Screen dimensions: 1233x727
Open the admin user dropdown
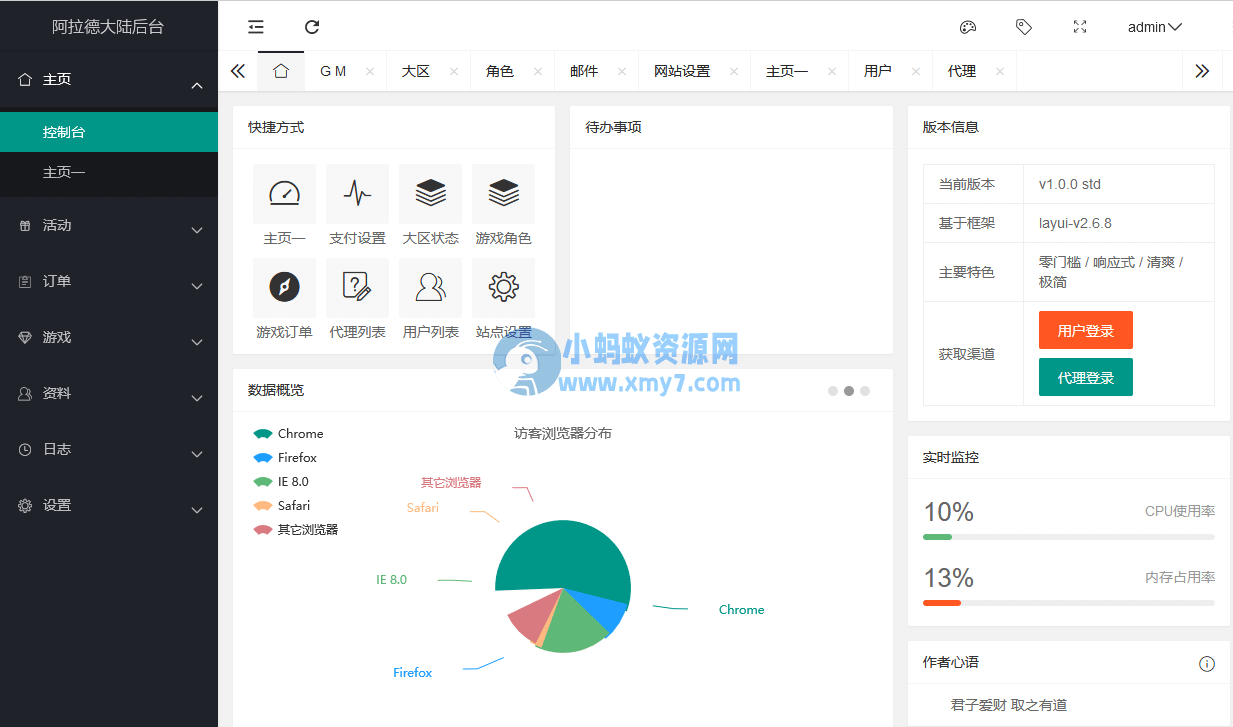1155,27
